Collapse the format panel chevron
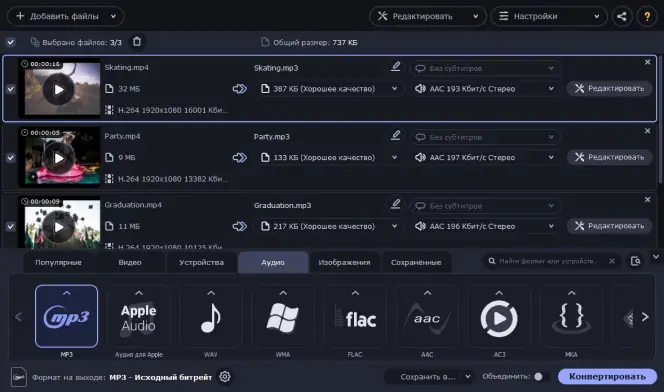The height and width of the screenshot is (392, 664). (x=656, y=257)
